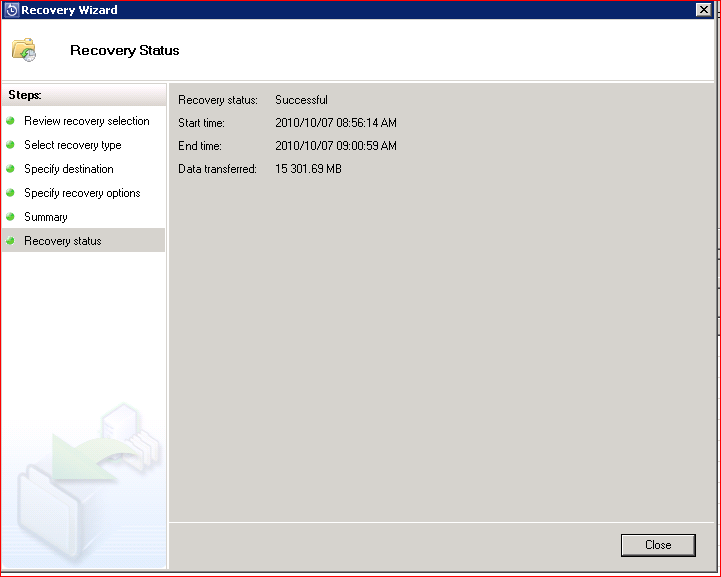The image size is (721, 577).
Task: Click green bullet beside Specify recovery options
Action: (11, 193)
